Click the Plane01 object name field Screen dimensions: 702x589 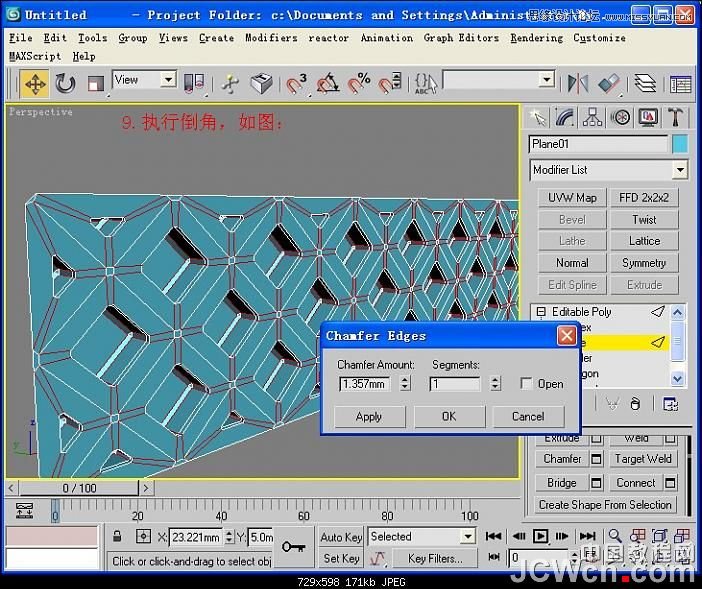(x=598, y=145)
